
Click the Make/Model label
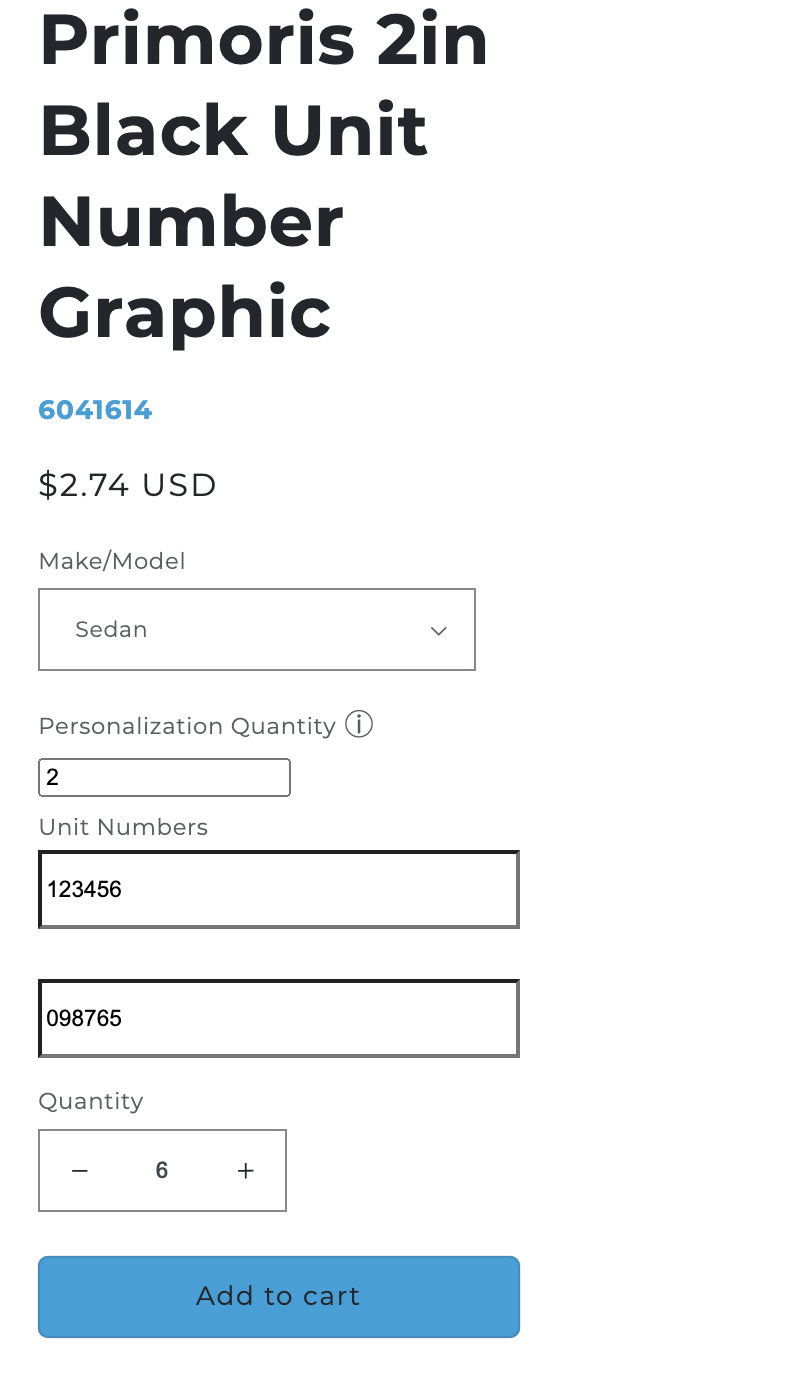click(112, 561)
